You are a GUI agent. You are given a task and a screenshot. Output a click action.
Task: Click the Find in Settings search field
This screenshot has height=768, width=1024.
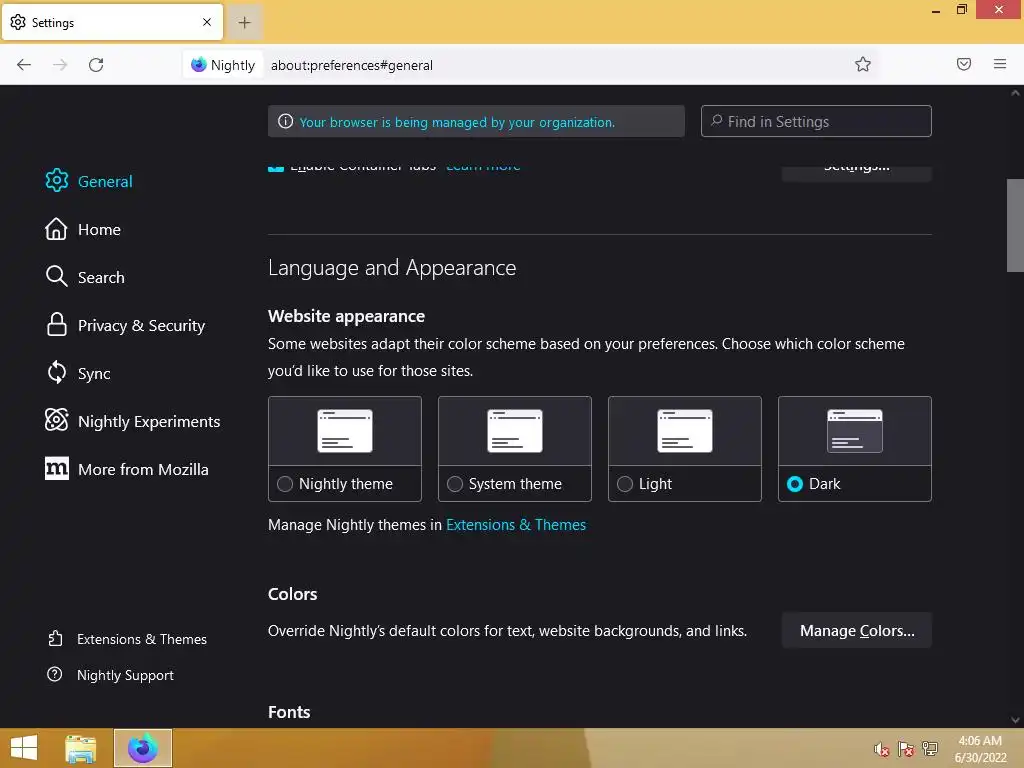click(816, 121)
